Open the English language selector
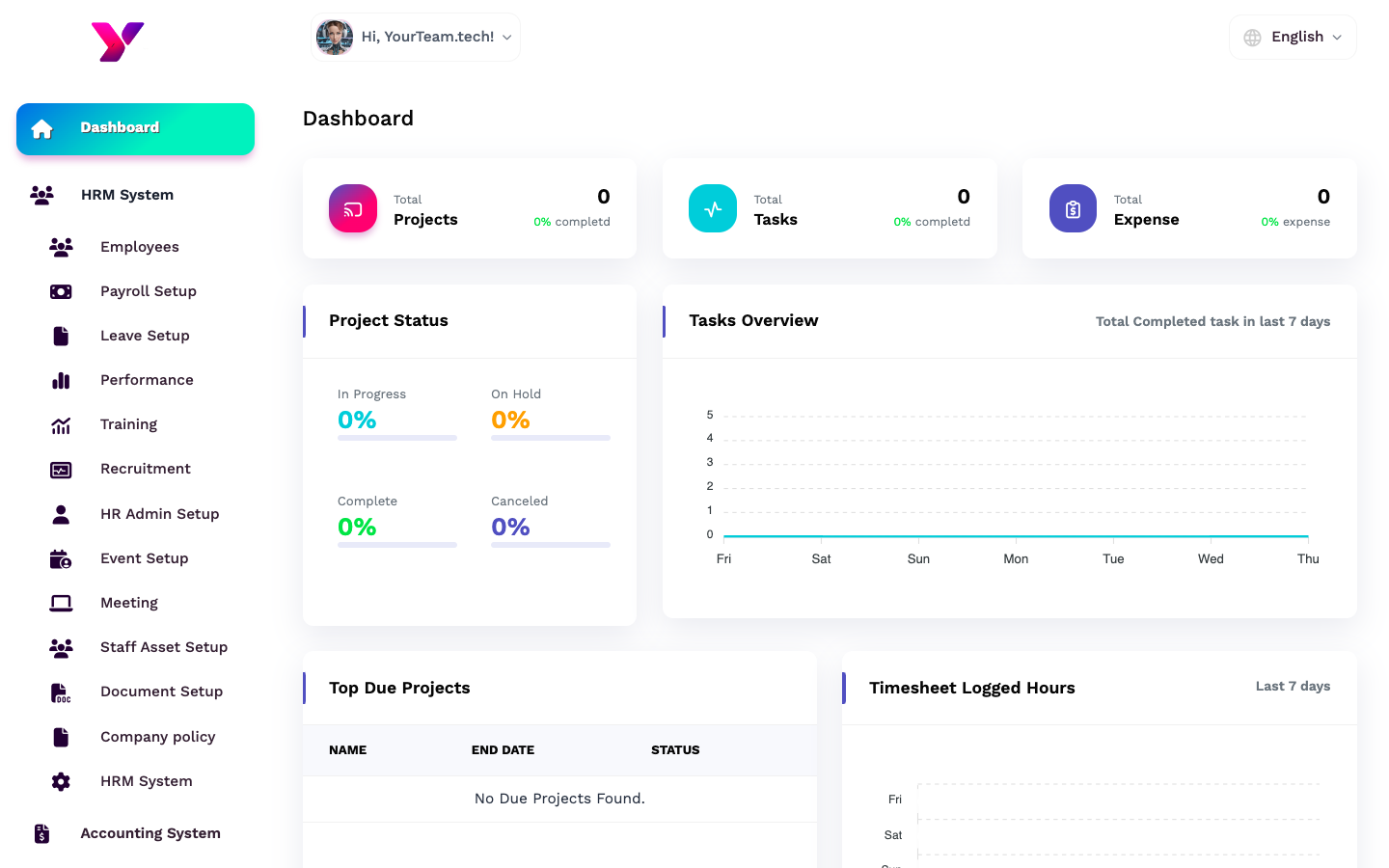Viewport: 1389px width, 868px height. 1293,37
